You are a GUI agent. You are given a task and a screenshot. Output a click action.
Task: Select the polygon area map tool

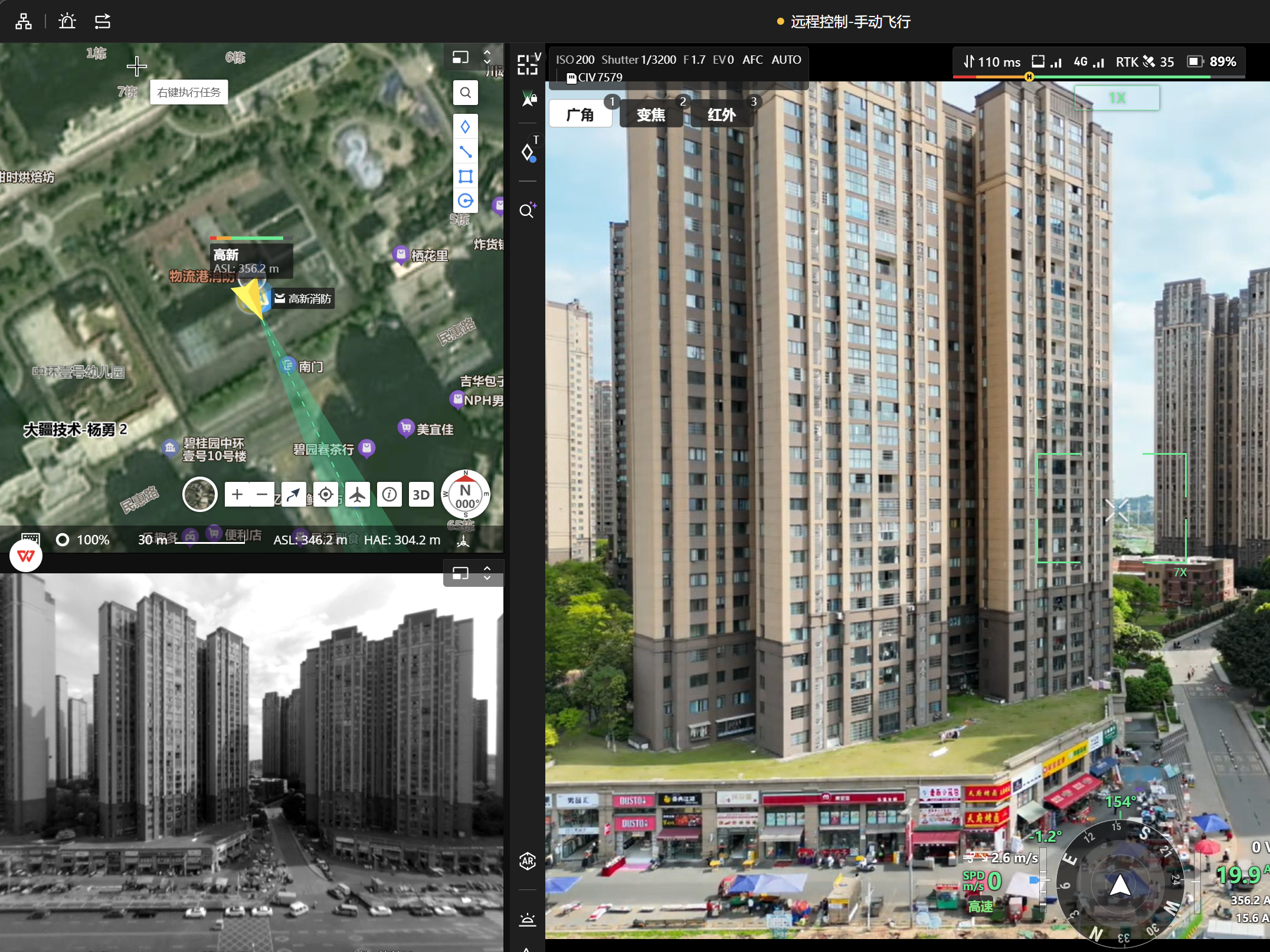pyautogui.click(x=466, y=176)
